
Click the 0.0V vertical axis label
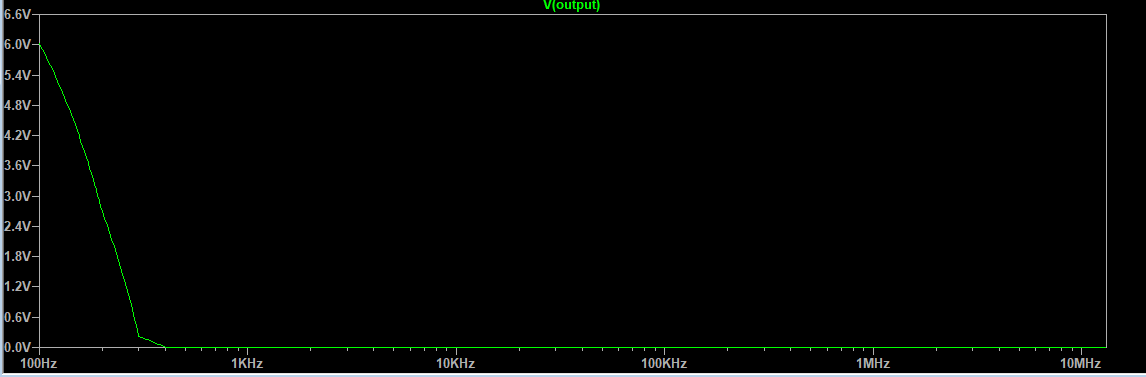18,348
